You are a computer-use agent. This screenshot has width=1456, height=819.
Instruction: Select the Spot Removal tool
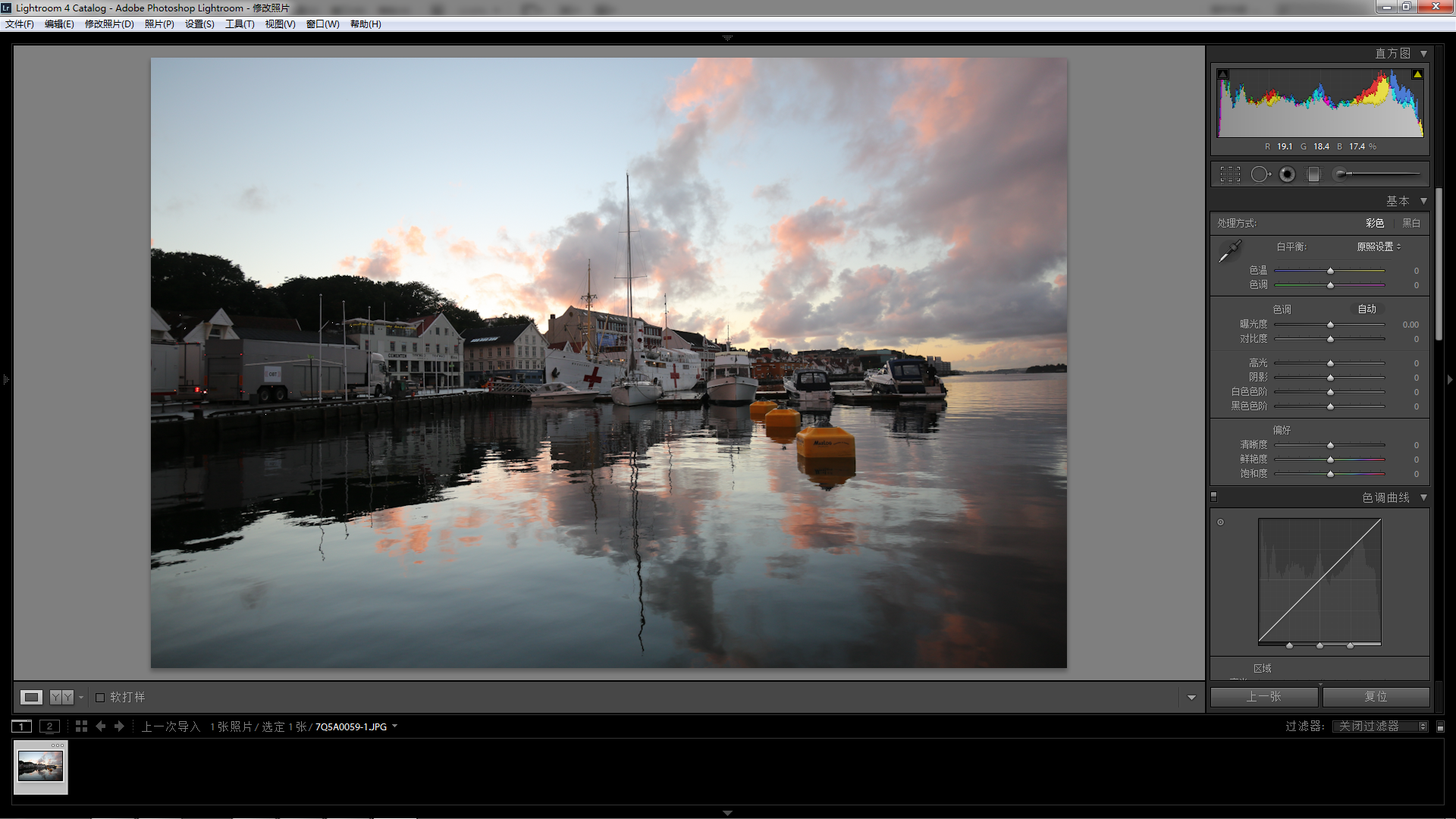(1259, 174)
